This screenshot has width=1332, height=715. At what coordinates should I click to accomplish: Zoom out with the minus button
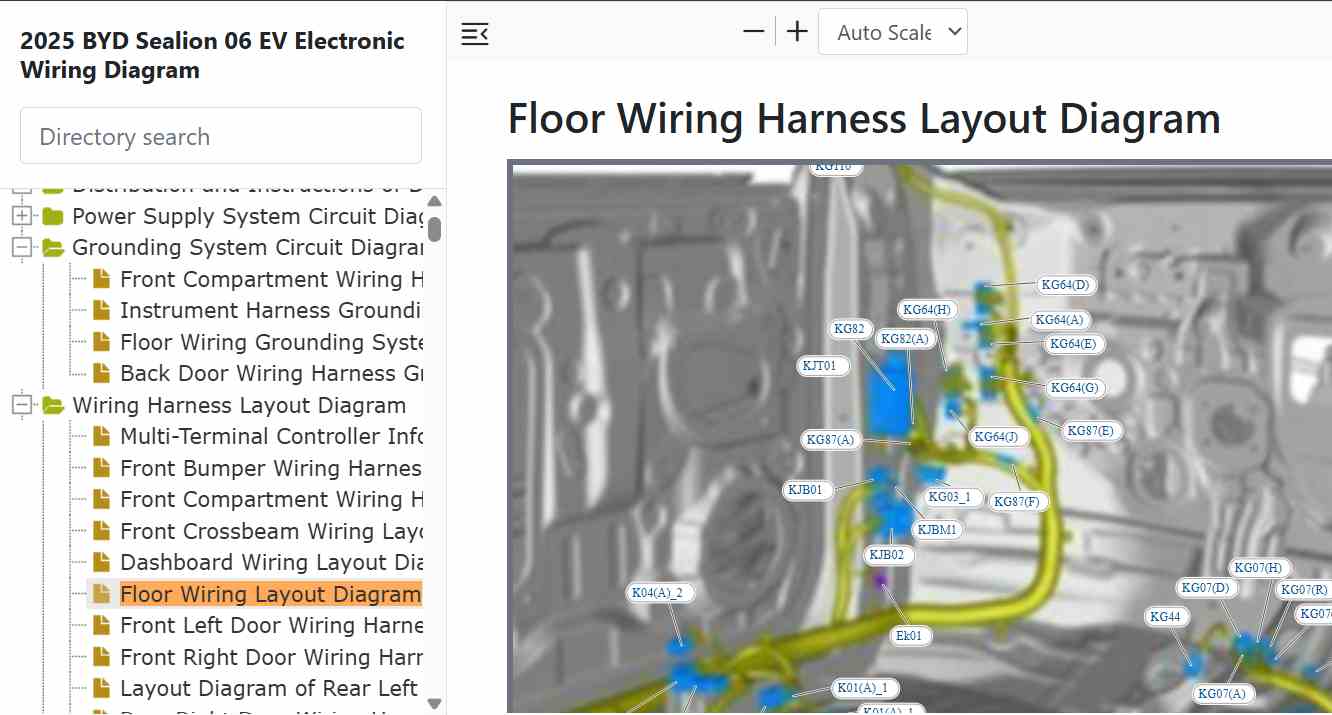click(x=754, y=32)
